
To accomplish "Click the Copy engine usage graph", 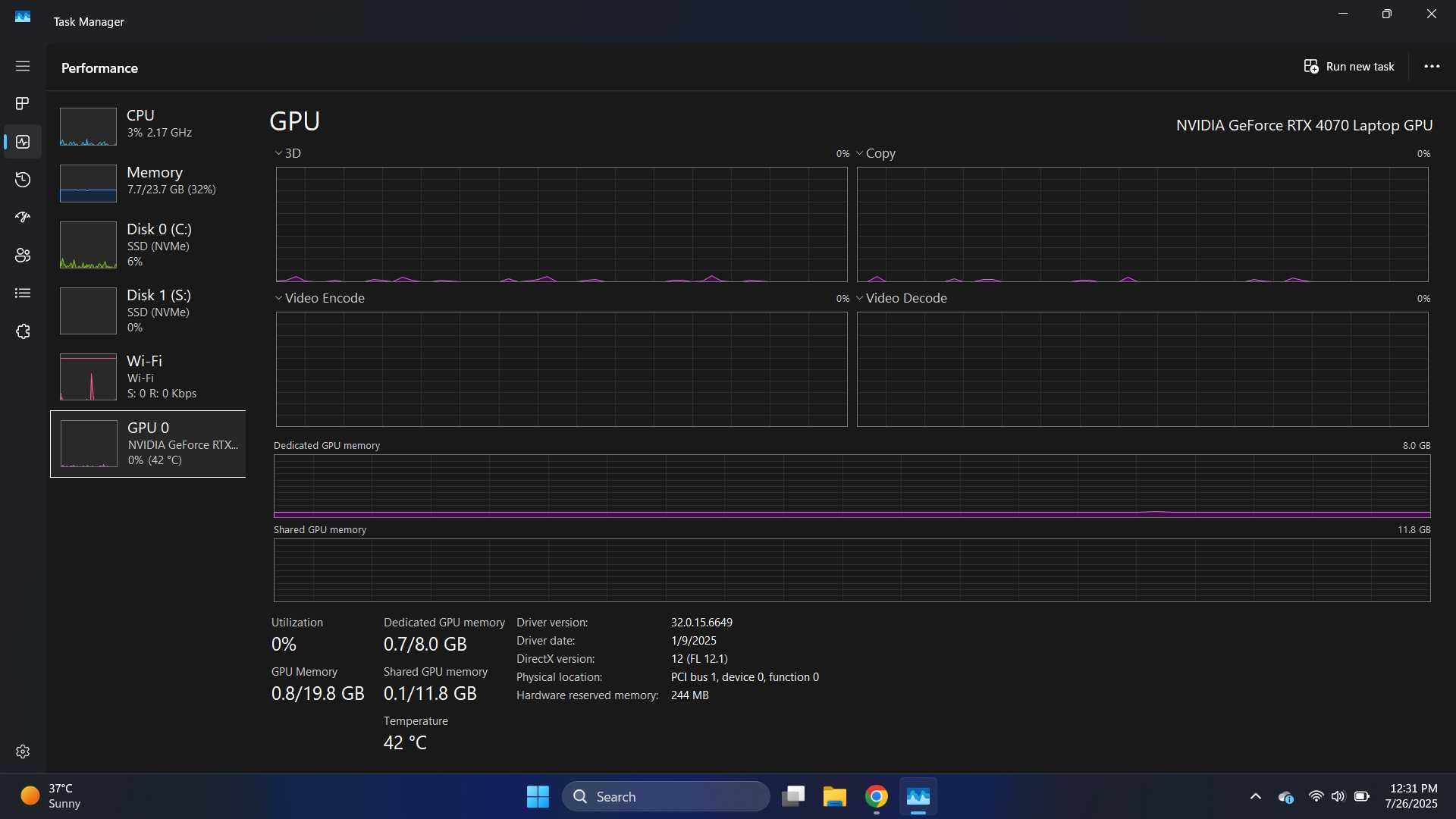I will tap(1142, 224).
